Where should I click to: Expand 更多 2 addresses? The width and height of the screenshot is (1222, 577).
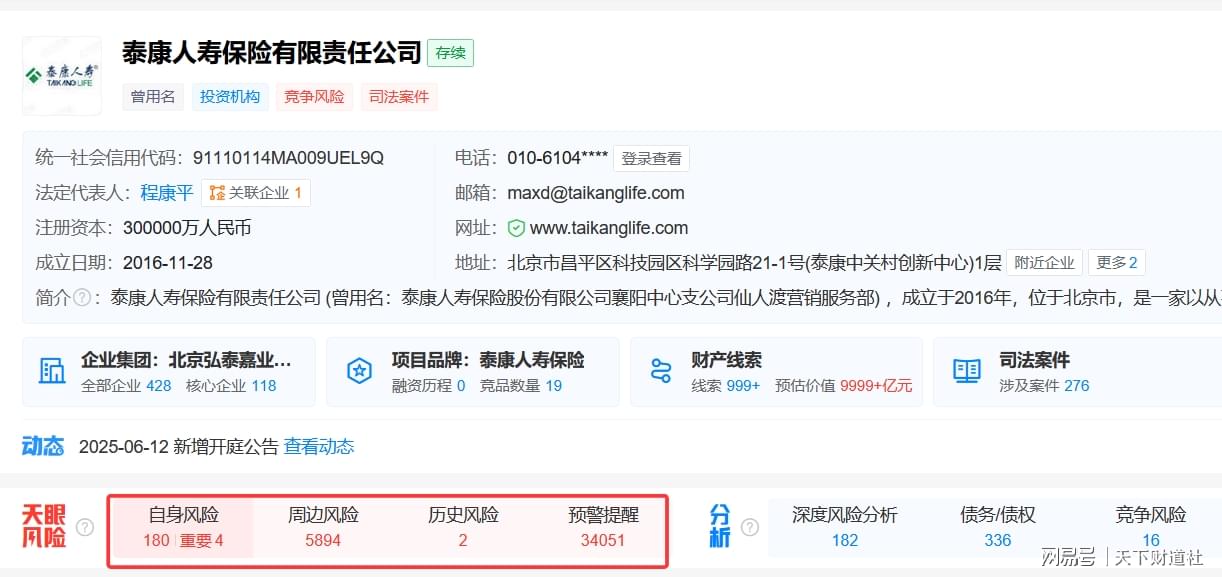pyautogui.click(x=1117, y=263)
